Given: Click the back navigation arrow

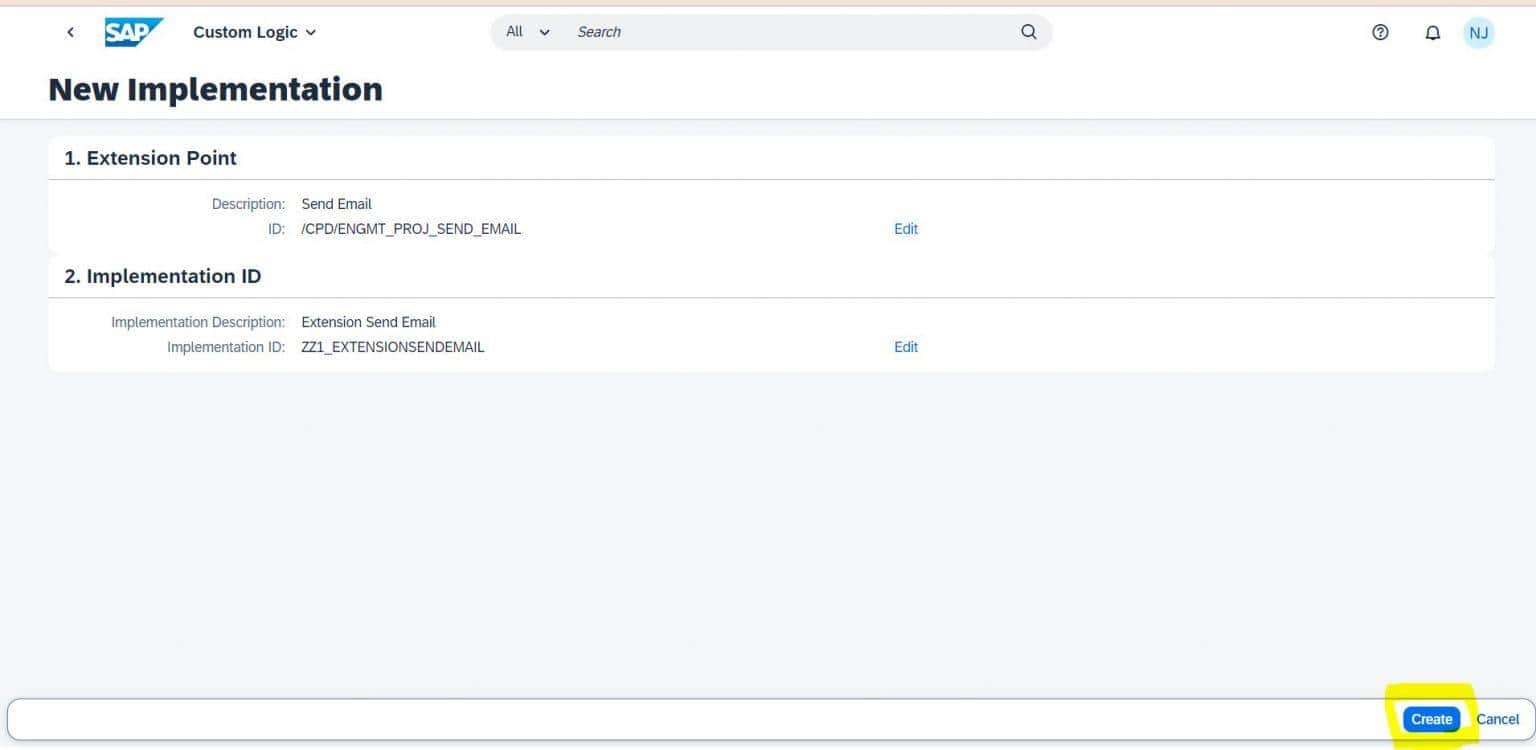Looking at the screenshot, I should click(x=70, y=32).
